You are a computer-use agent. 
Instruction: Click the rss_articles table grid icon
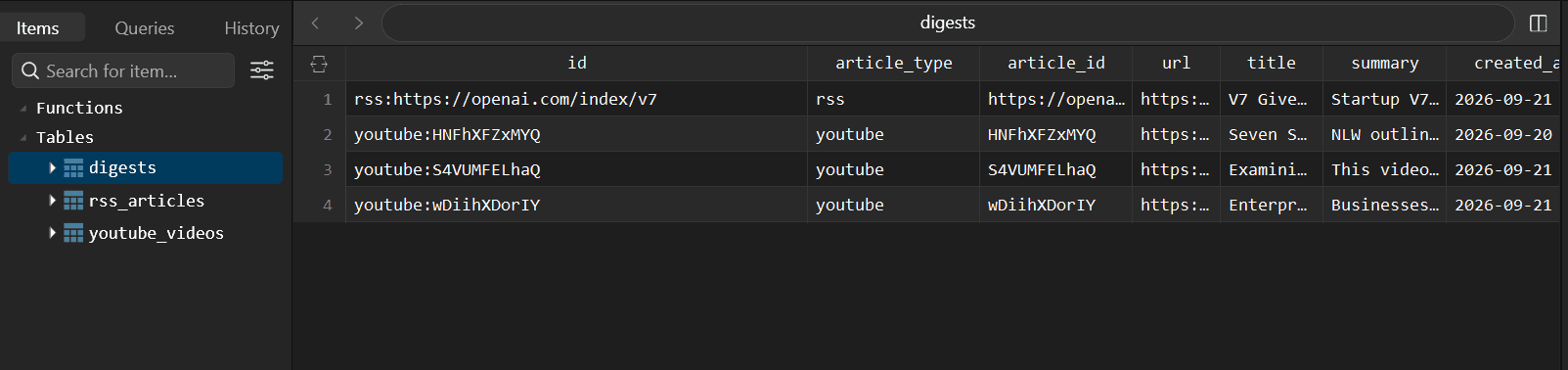click(73, 201)
